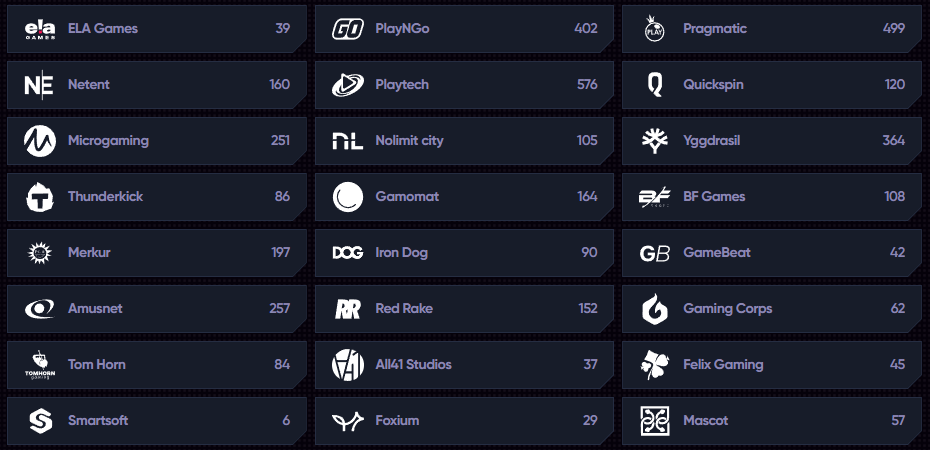Click the Mascot provider logo icon
Image resolution: width=930 pixels, height=450 pixels.
click(655, 421)
